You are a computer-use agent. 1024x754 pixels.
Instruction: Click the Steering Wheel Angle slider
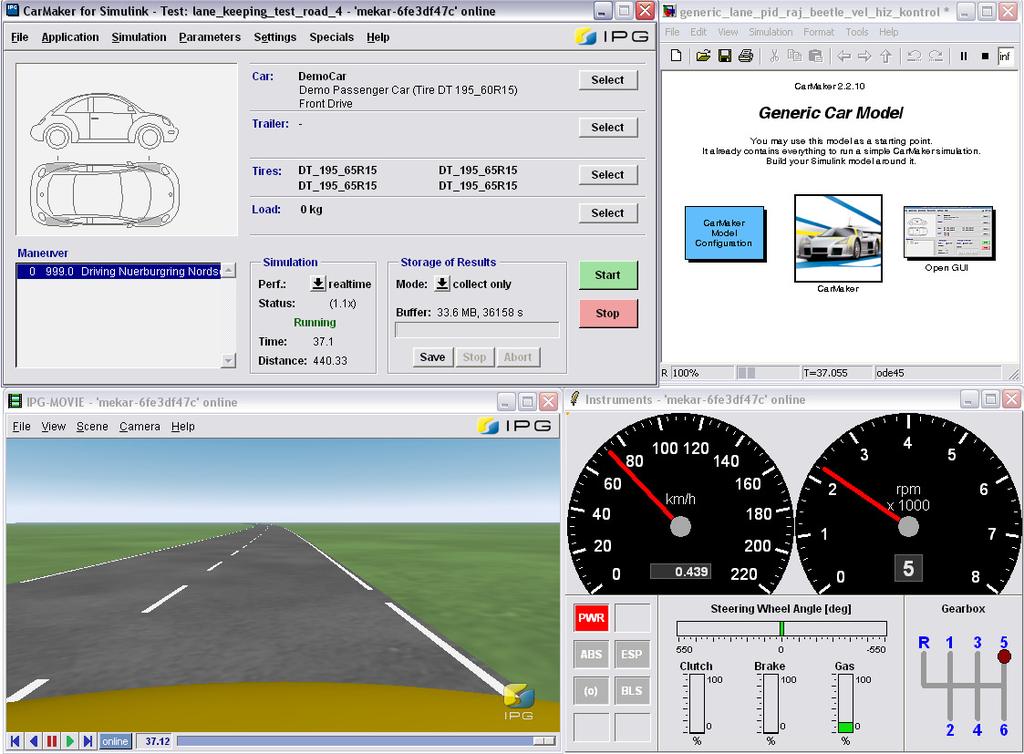tap(781, 629)
